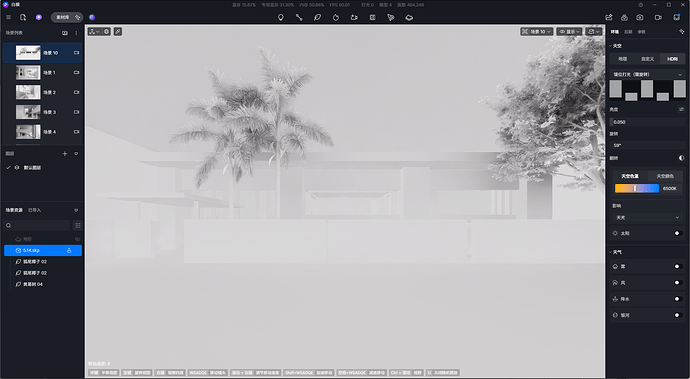Click the file import icon beside the menu

(23, 17)
